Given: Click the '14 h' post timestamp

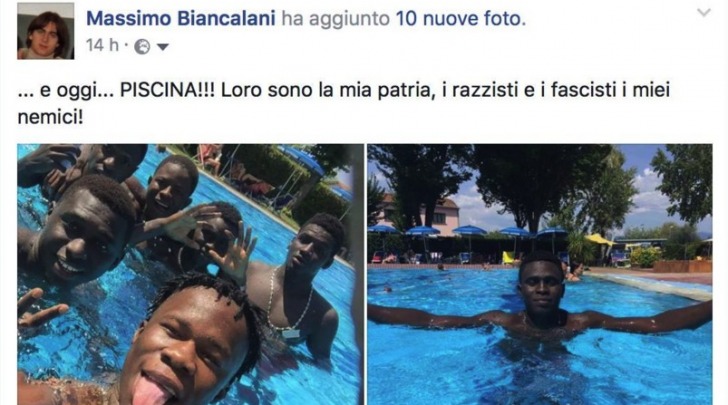Looking at the screenshot, I should tap(102, 46).
